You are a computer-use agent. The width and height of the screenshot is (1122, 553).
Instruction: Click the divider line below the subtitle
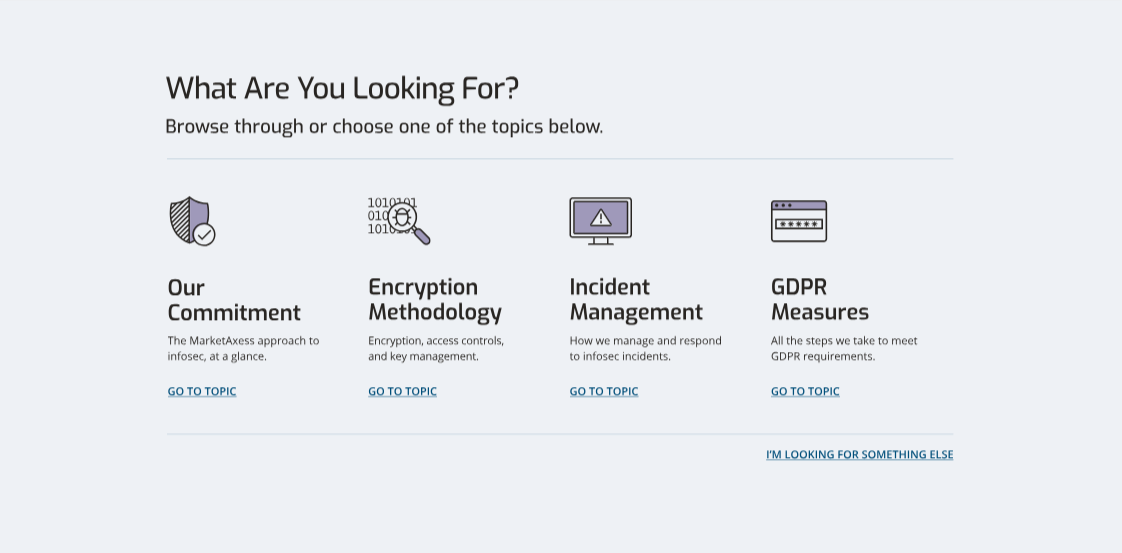tap(560, 159)
